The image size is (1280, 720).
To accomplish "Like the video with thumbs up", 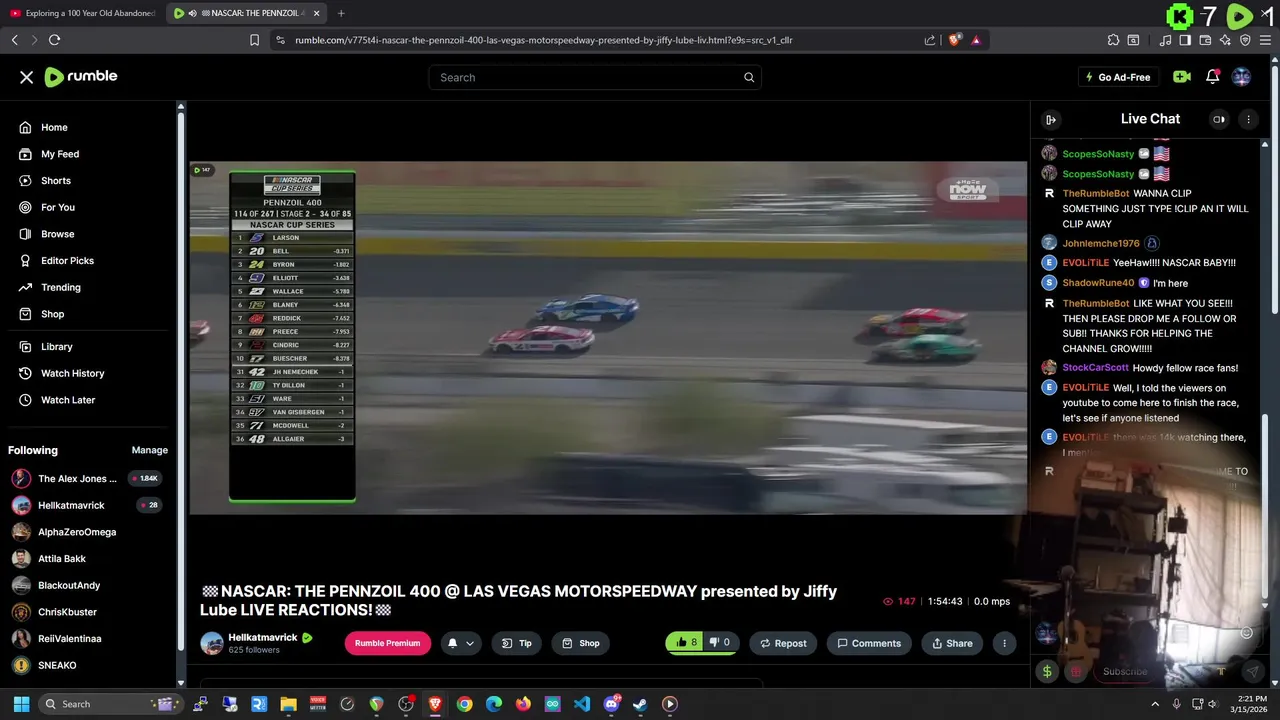I will point(686,643).
